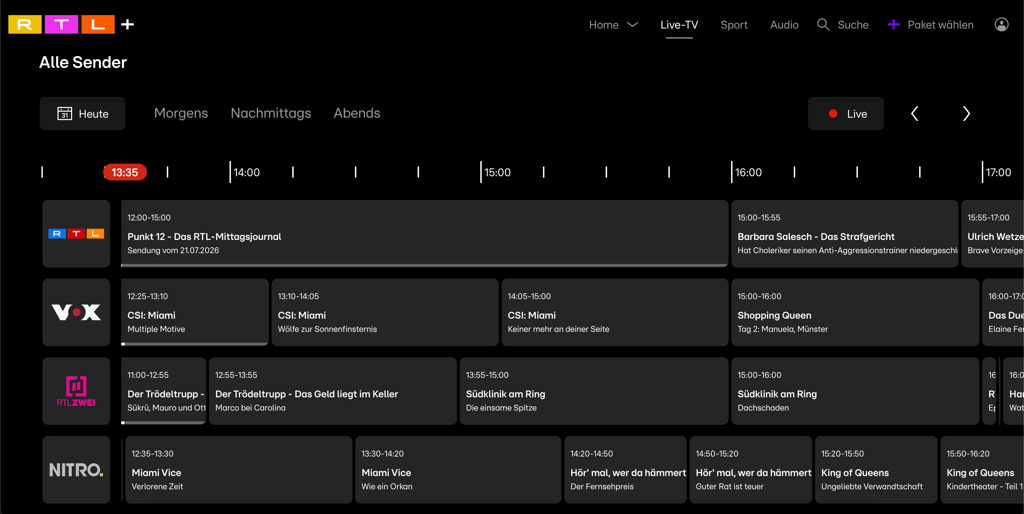Expand the Home dropdown chevron

(632, 25)
